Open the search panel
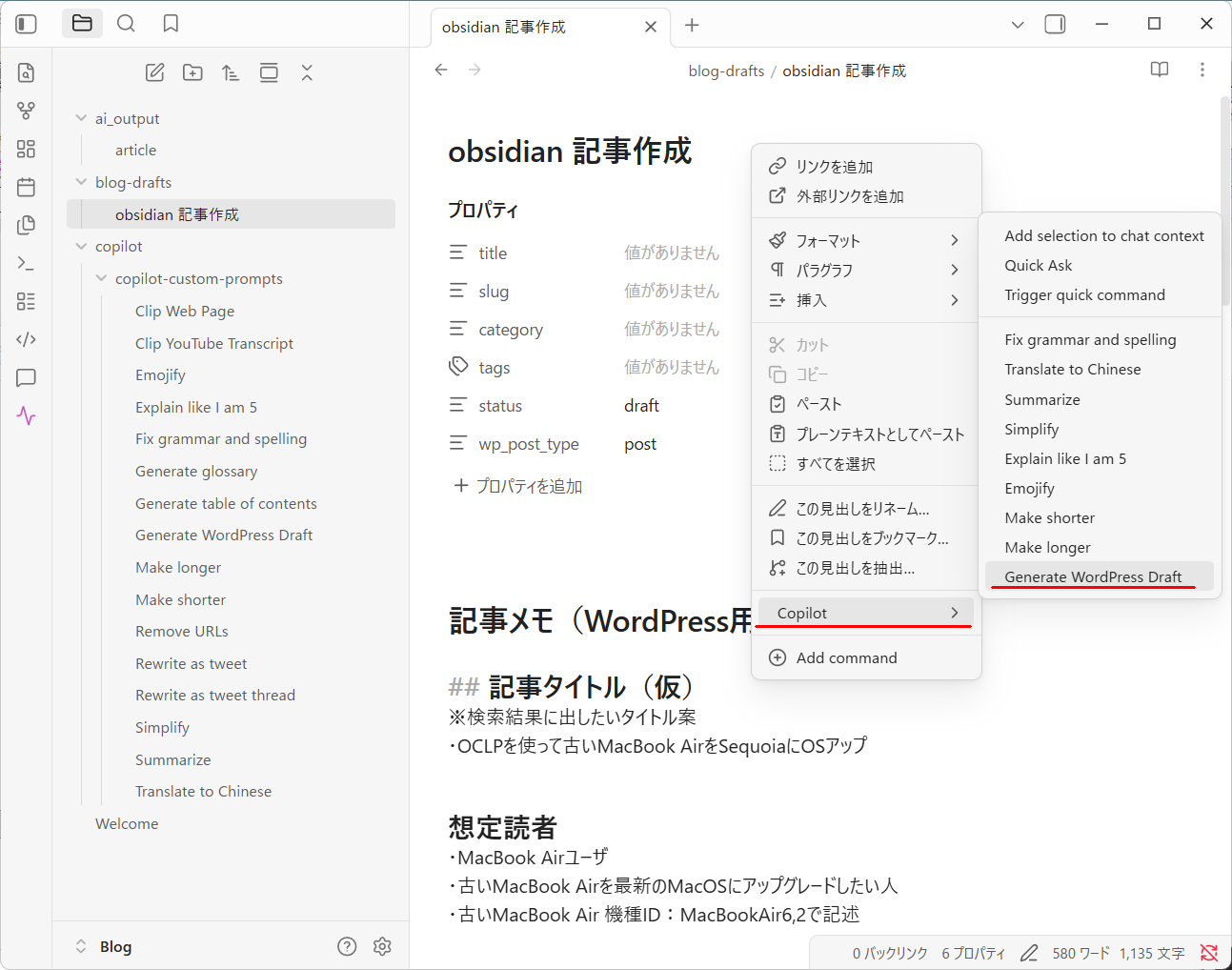Screen dimensions: 1232x970 click(x=125, y=23)
